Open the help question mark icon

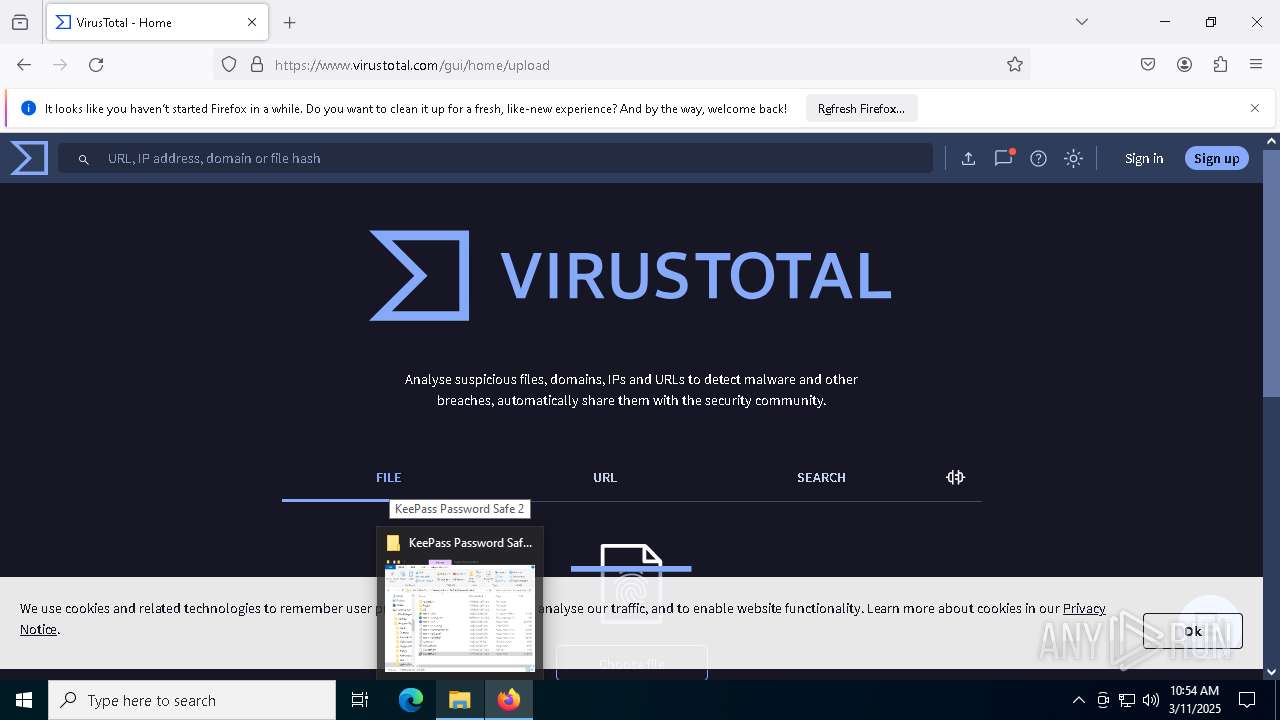point(1038,158)
